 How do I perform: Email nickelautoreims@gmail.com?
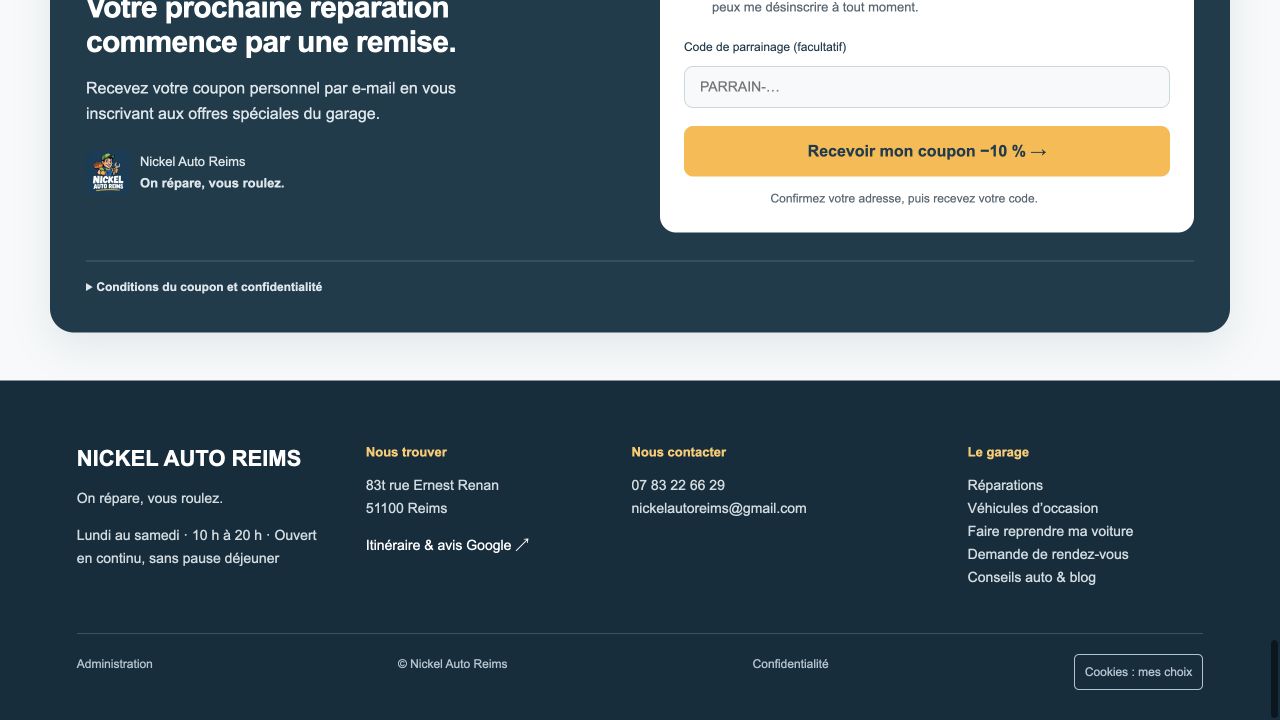[x=719, y=508]
